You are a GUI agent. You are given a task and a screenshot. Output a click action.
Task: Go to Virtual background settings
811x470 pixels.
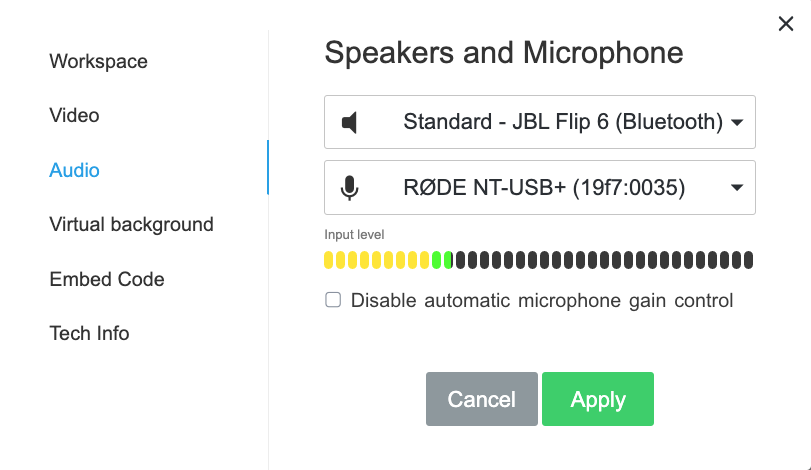click(131, 224)
